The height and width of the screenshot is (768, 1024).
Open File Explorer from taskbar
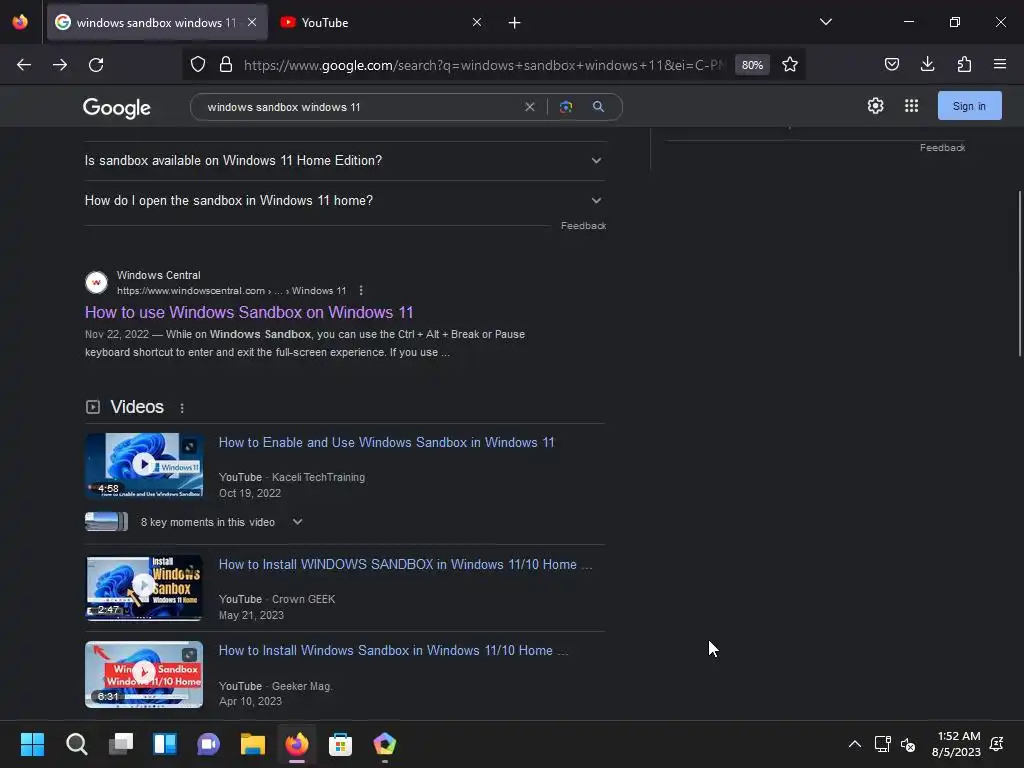(x=253, y=744)
